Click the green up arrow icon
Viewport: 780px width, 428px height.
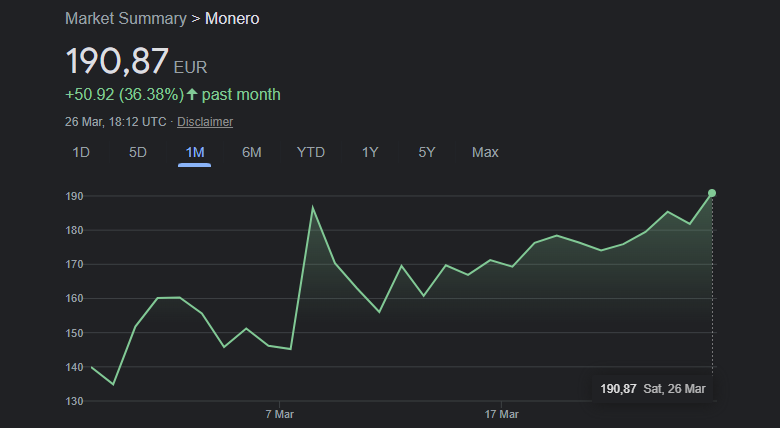pyautogui.click(x=192, y=94)
